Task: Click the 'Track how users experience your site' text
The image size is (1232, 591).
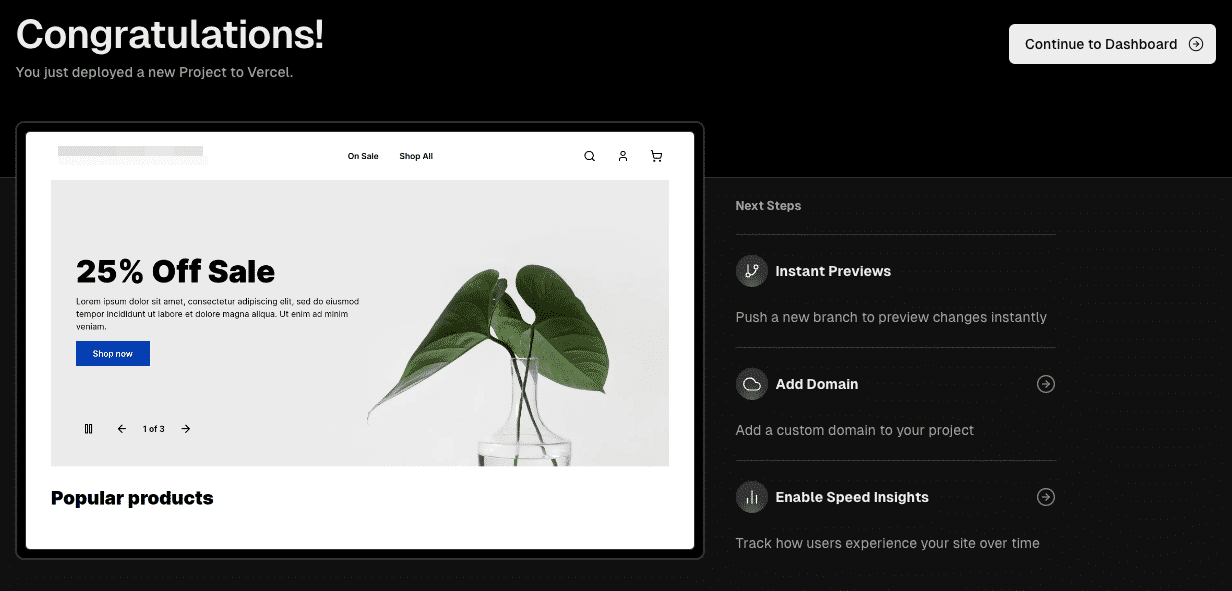Action: 887,543
